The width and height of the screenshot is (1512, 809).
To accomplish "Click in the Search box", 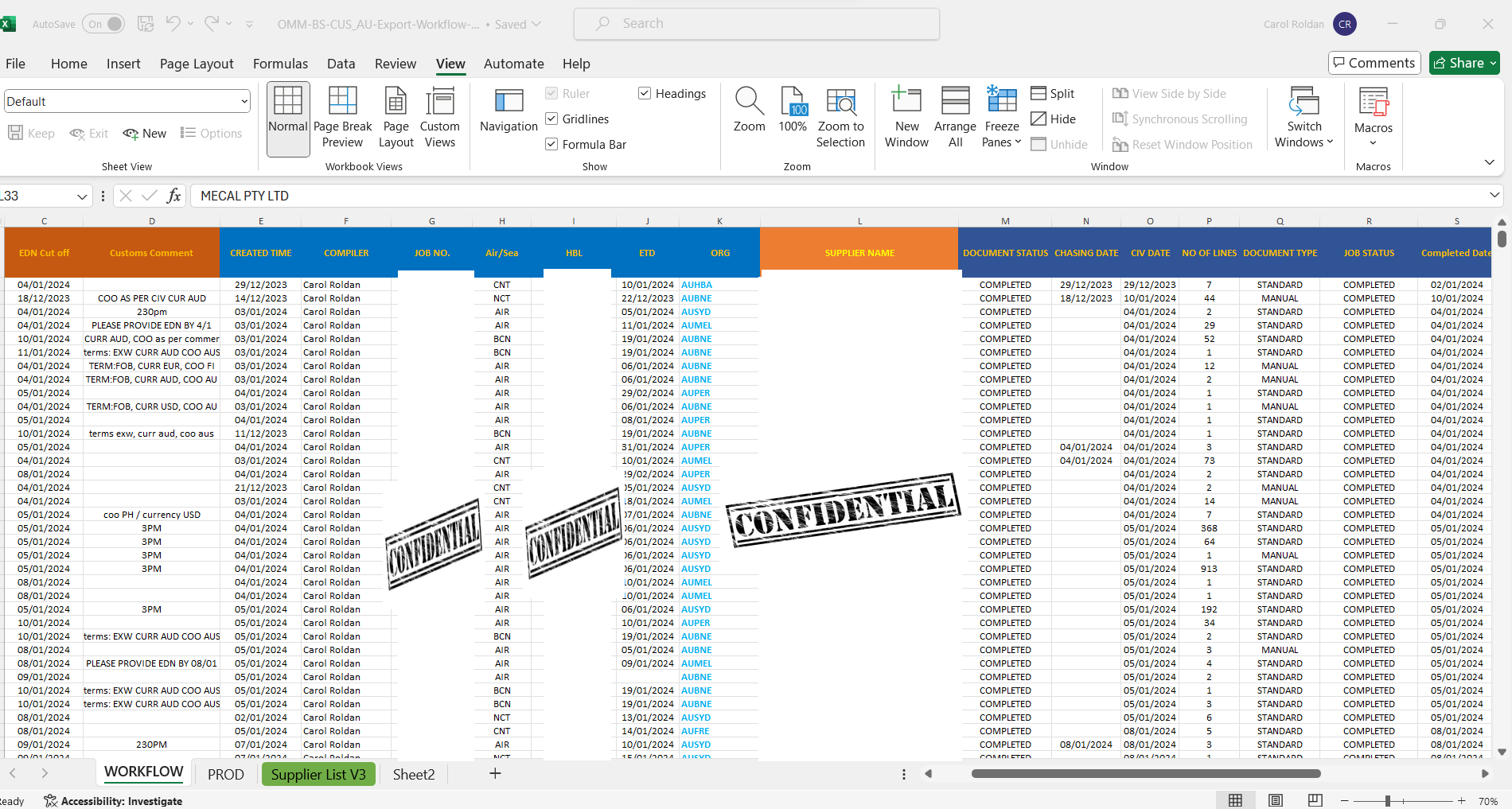I will (x=757, y=24).
